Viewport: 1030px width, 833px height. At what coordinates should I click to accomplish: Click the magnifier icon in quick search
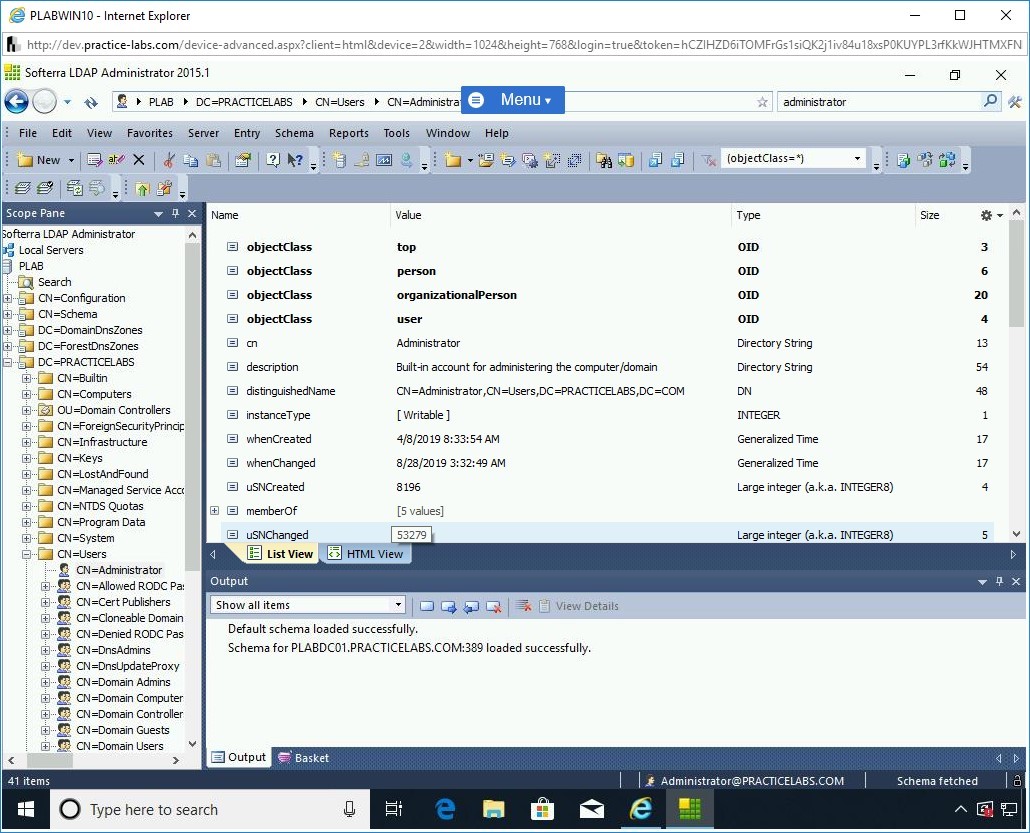click(990, 101)
